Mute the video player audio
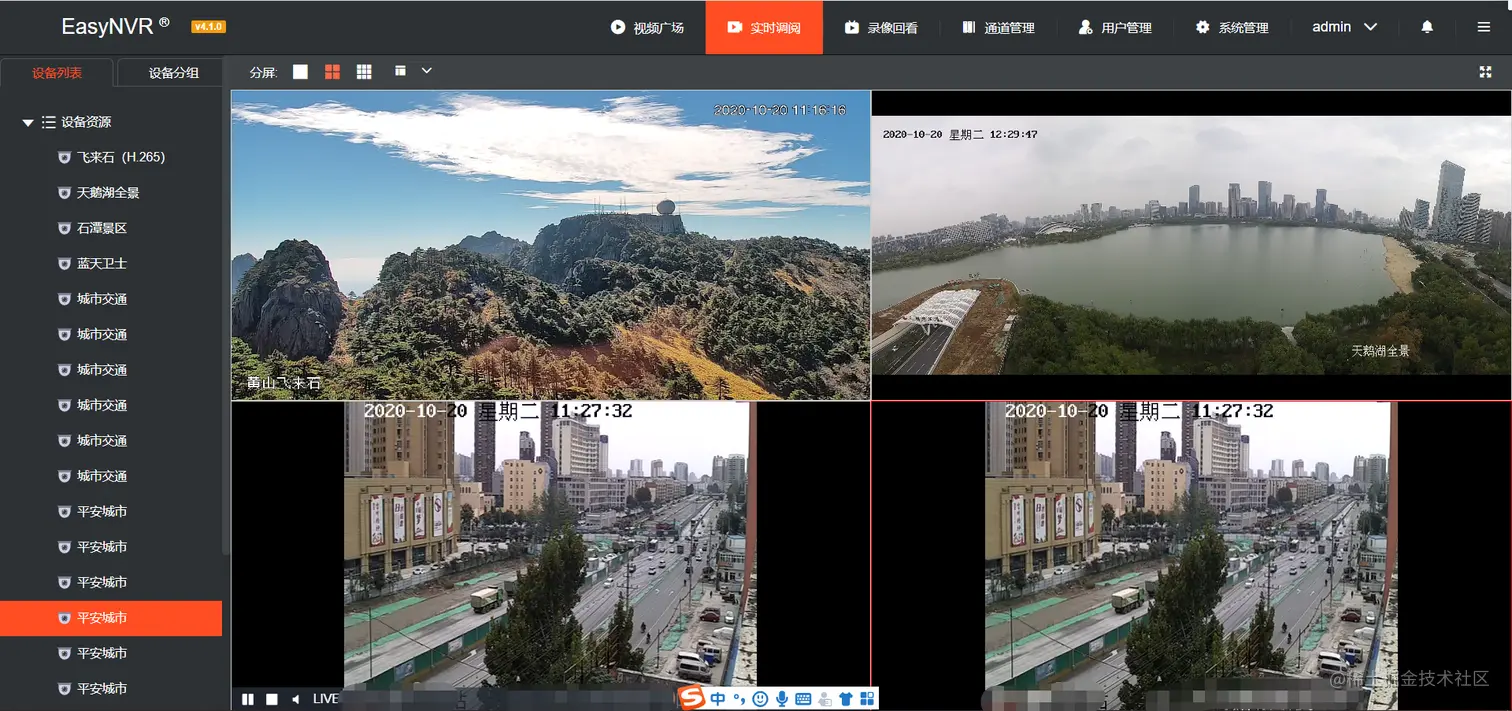 [x=295, y=698]
